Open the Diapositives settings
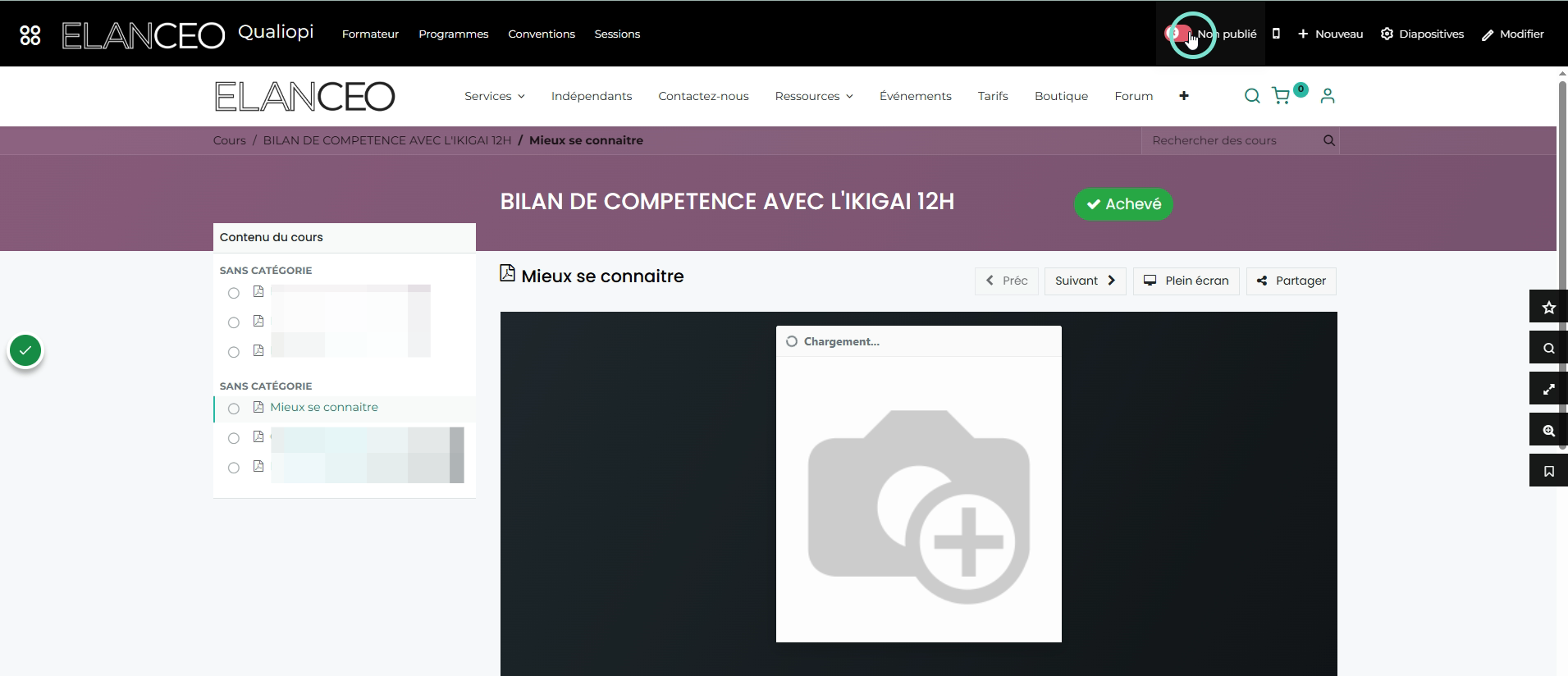This screenshot has width=1568, height=676. coord(1422,34)
